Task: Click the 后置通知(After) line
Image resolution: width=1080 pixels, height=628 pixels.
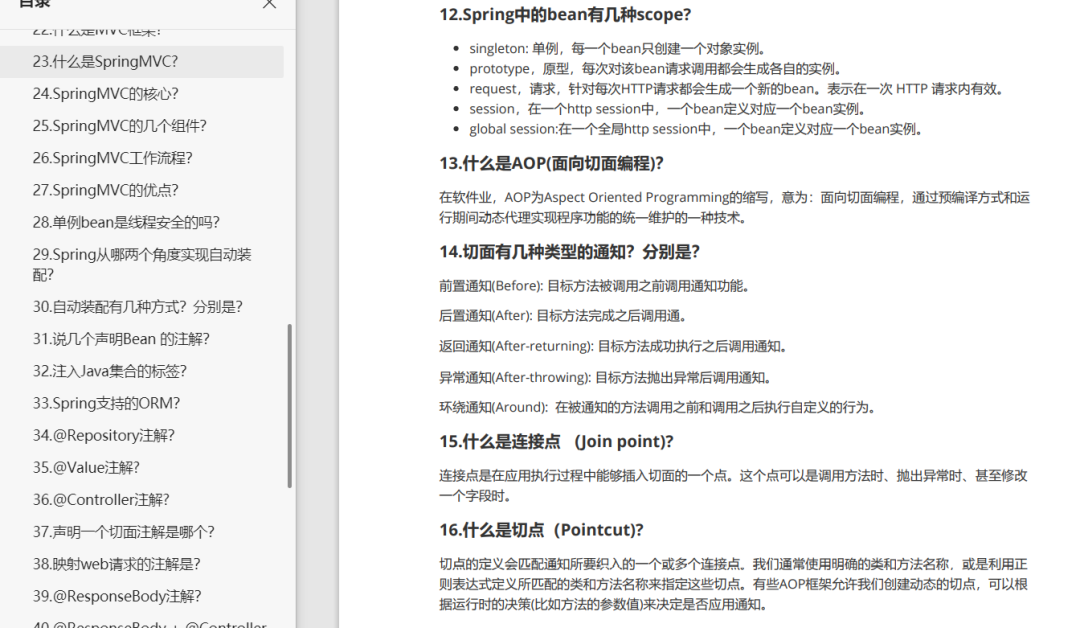Action: click(x=563, y=316)
